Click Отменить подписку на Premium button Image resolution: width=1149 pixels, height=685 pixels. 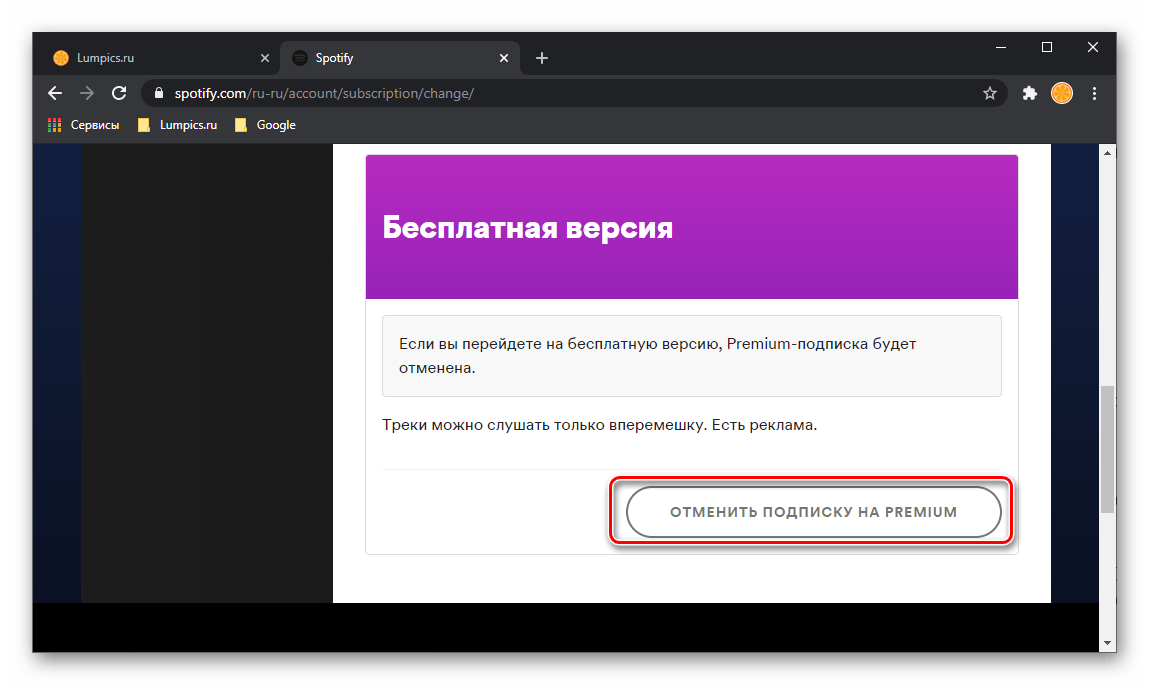click(813, 512)
